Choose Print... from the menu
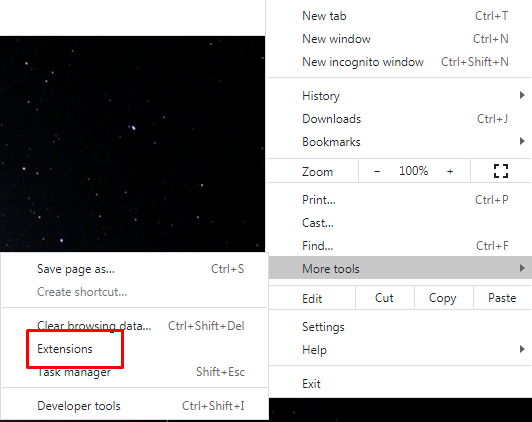532x422 pixels. [x=399, y=200]
